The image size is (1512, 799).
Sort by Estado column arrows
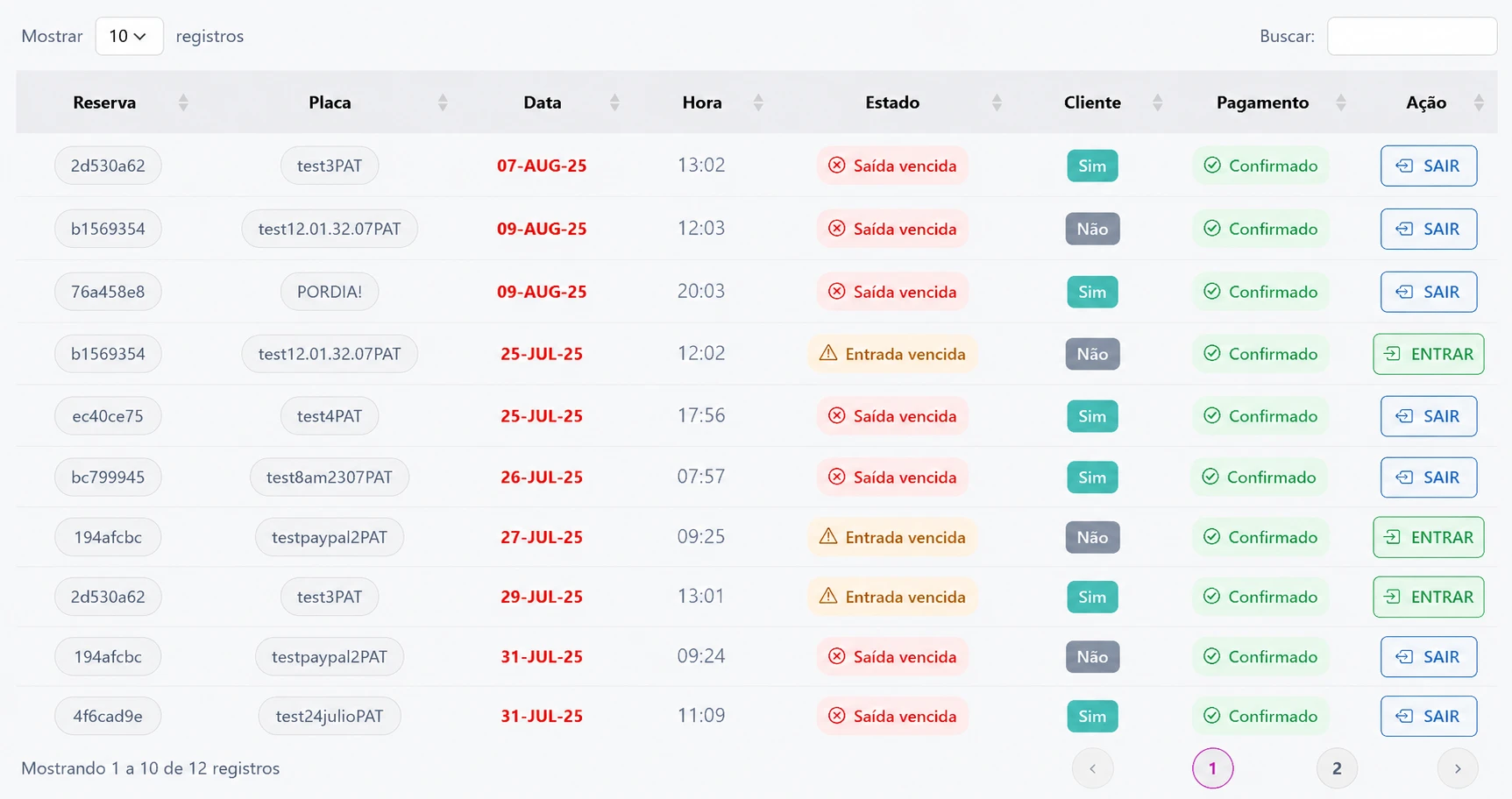[x=997, y=103]
